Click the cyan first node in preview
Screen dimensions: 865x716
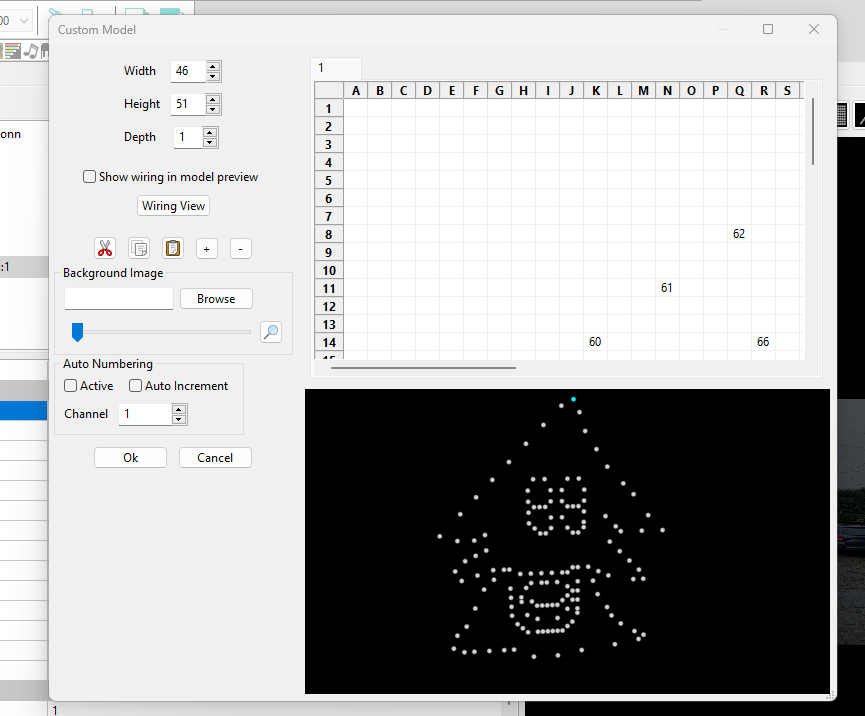(x=574, y=399)
